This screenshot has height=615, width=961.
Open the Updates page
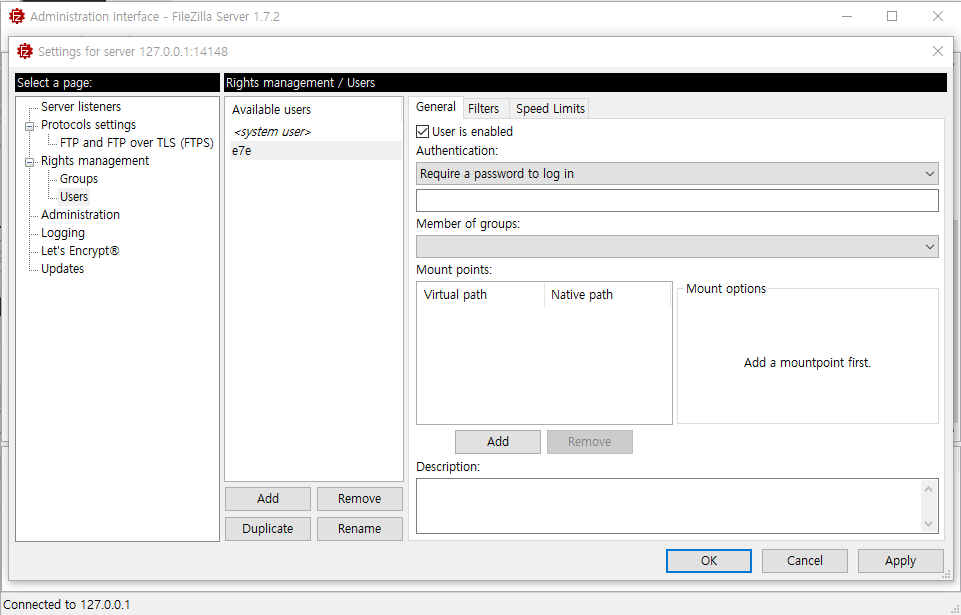63,269
